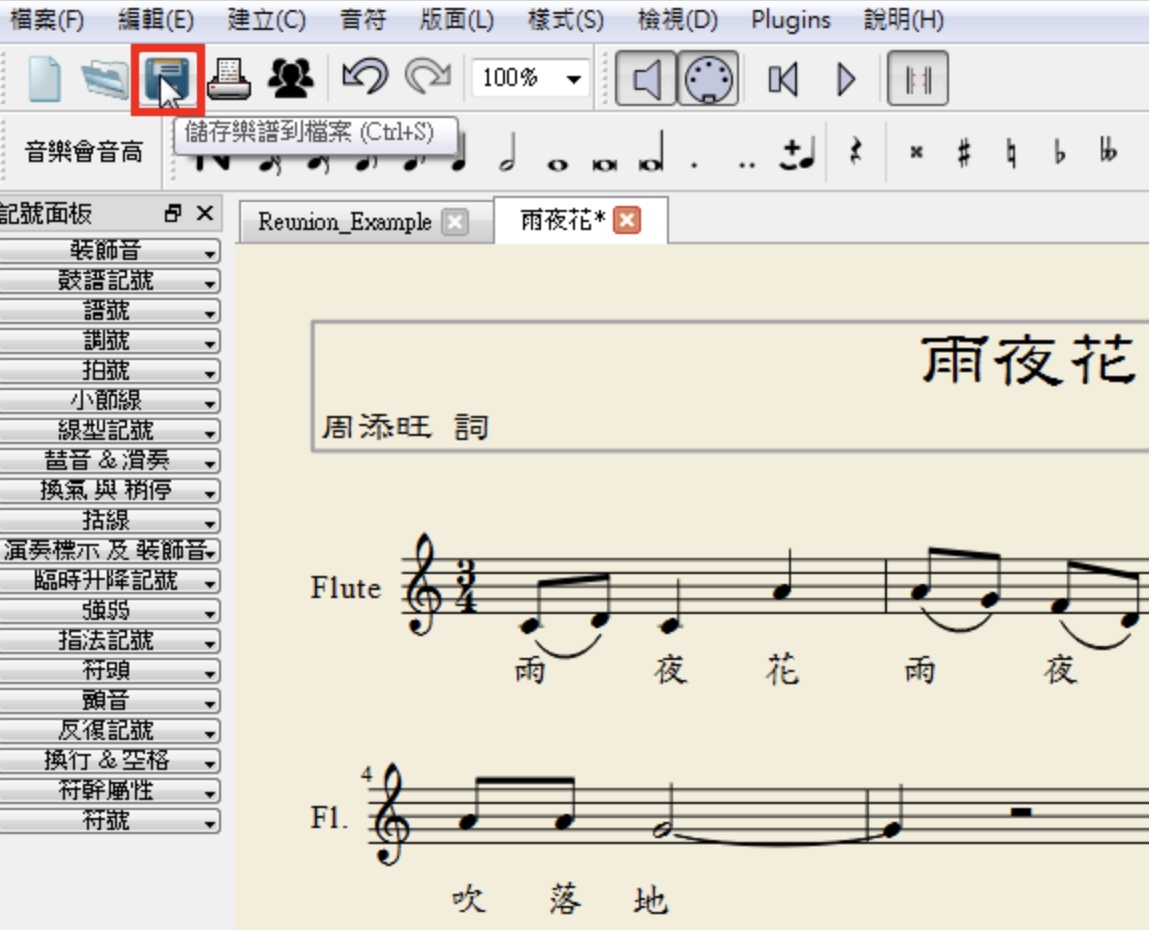The height and width of the screenshot is (930, 1150).
Task: Add a single augmentation dot
Action: coord(694,164)
